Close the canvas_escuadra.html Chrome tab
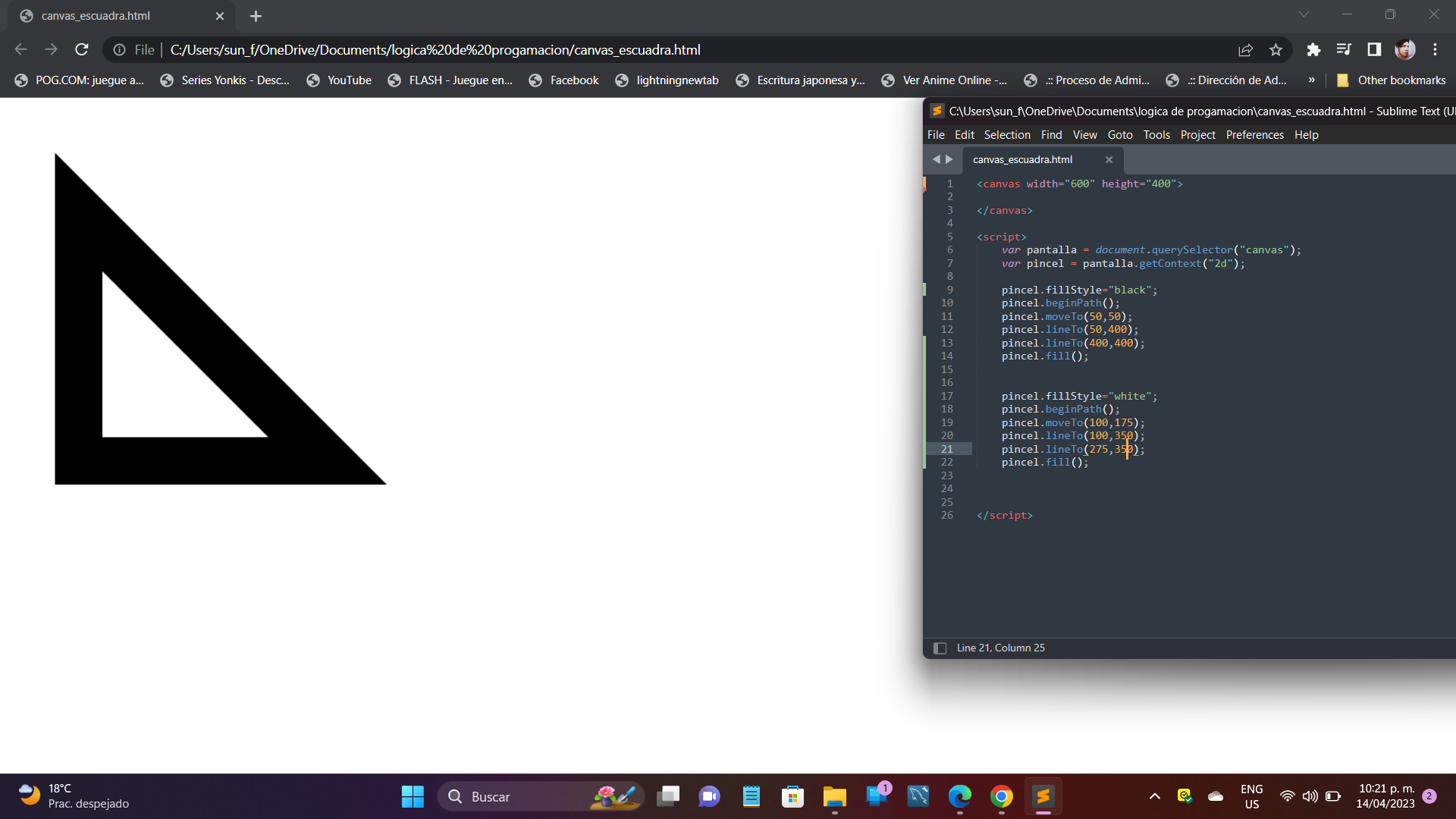The height and width of the screenshot is (819, 1456). pos(220,16)
